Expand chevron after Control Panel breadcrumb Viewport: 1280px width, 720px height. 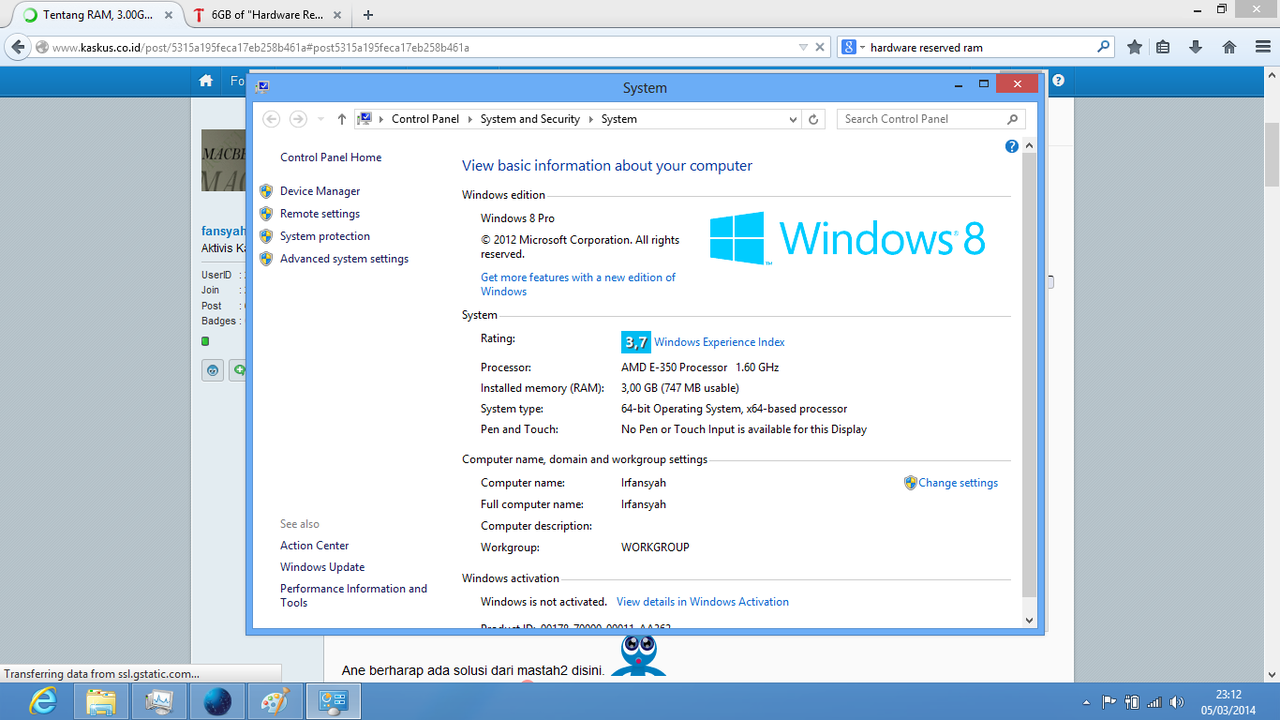[470, 119]
